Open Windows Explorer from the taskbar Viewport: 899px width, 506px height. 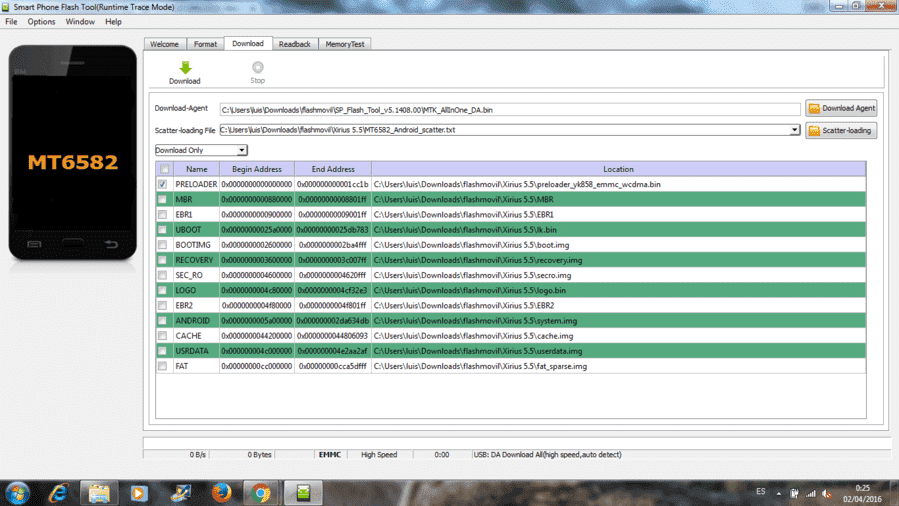[x=99, y=493]
